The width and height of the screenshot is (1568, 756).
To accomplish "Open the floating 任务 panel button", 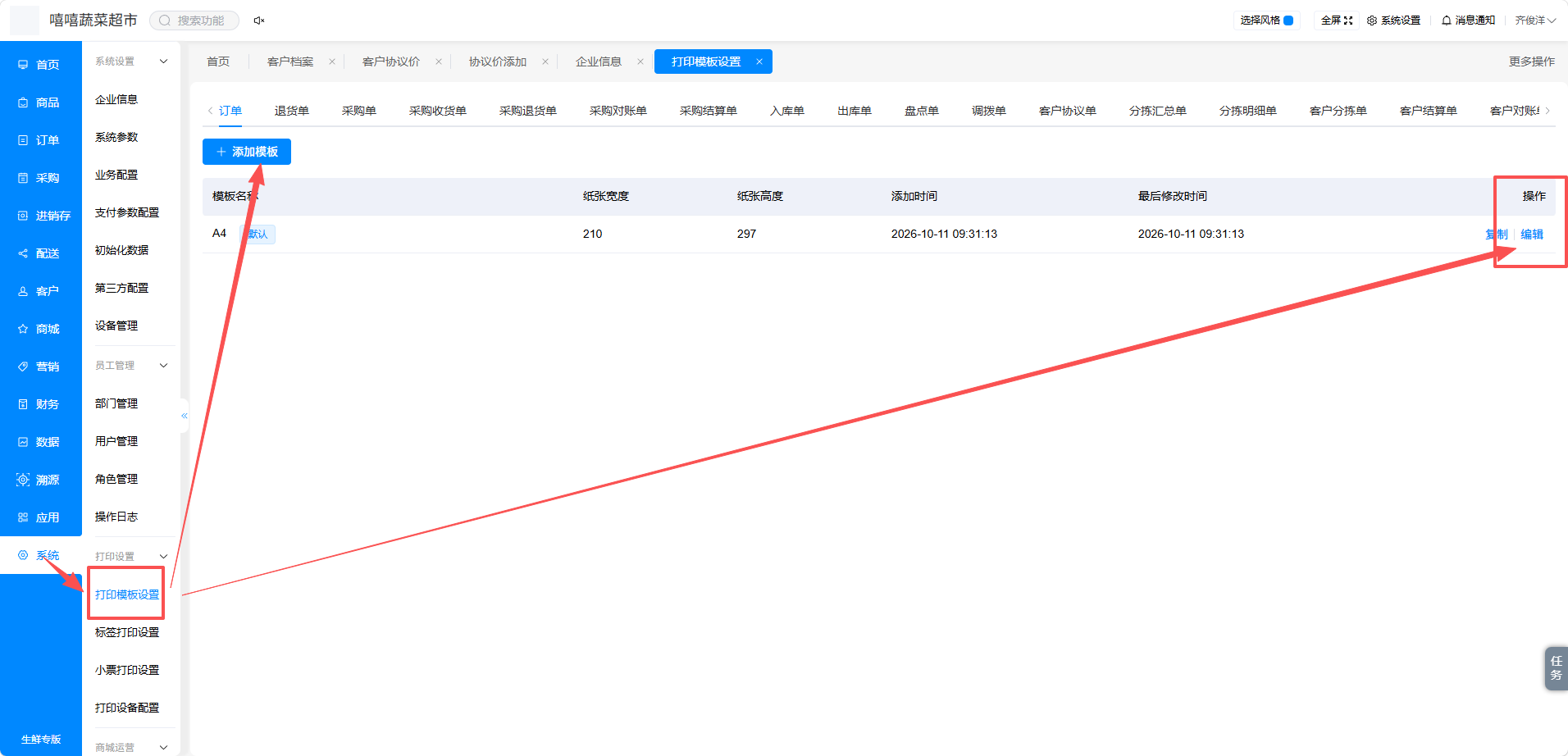I will [x=1556, y=668].
